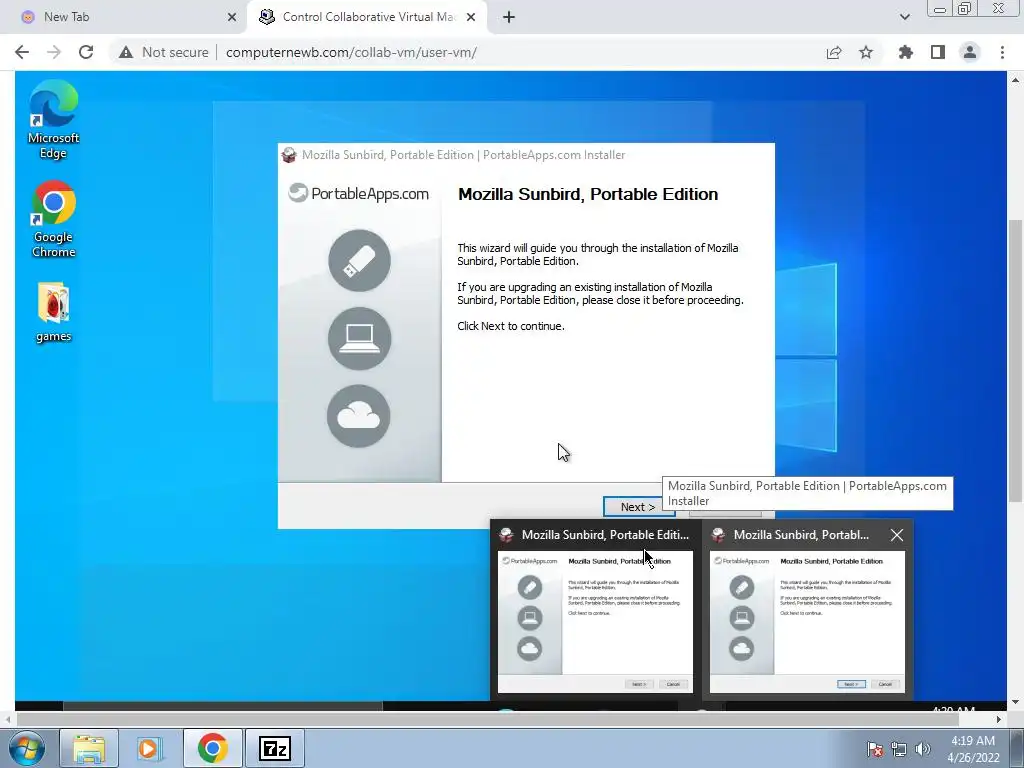Click the 'Click Next to continue.' text

point(511,326)
